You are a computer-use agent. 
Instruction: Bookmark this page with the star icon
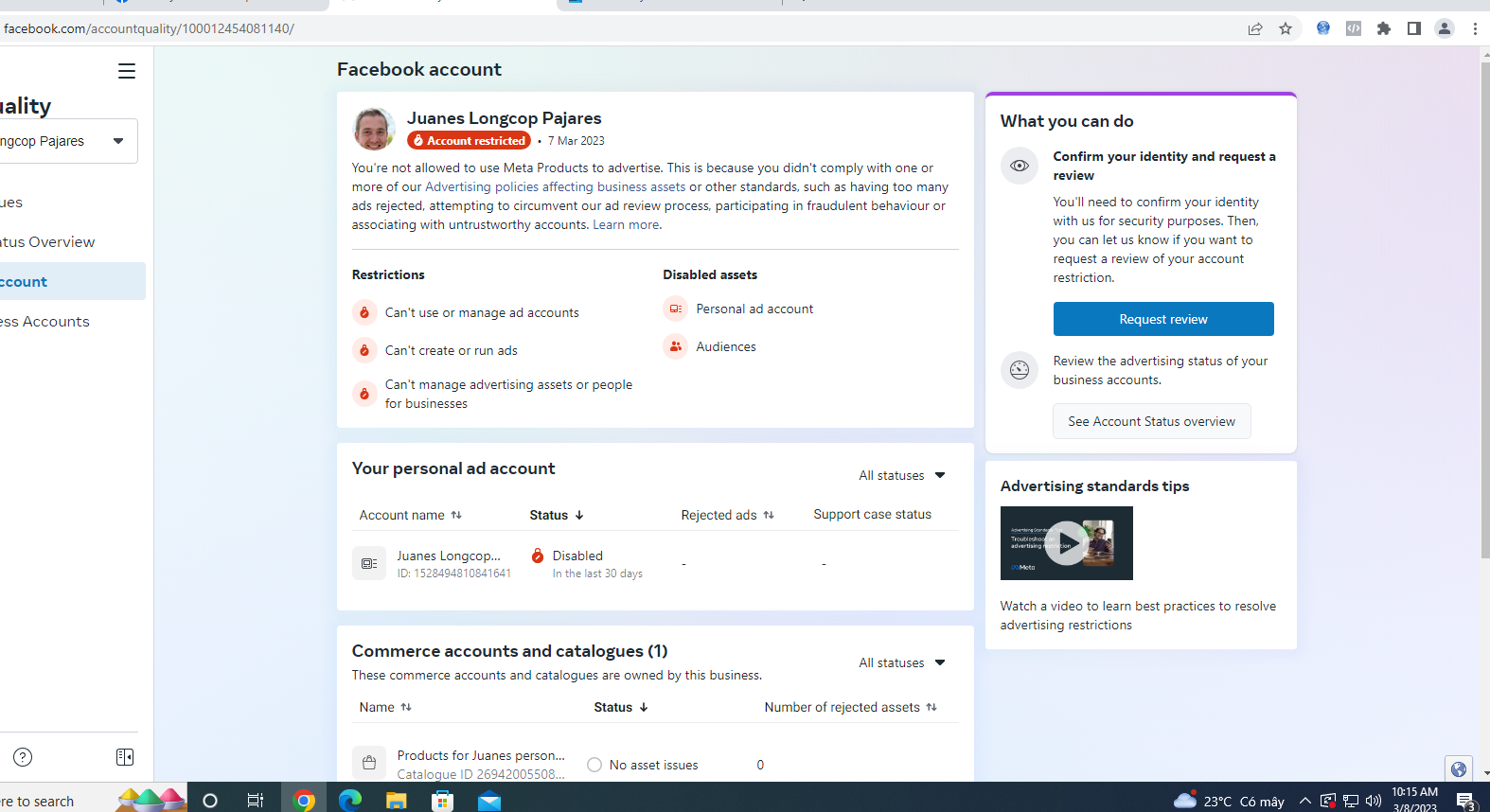click(1286, 28)
